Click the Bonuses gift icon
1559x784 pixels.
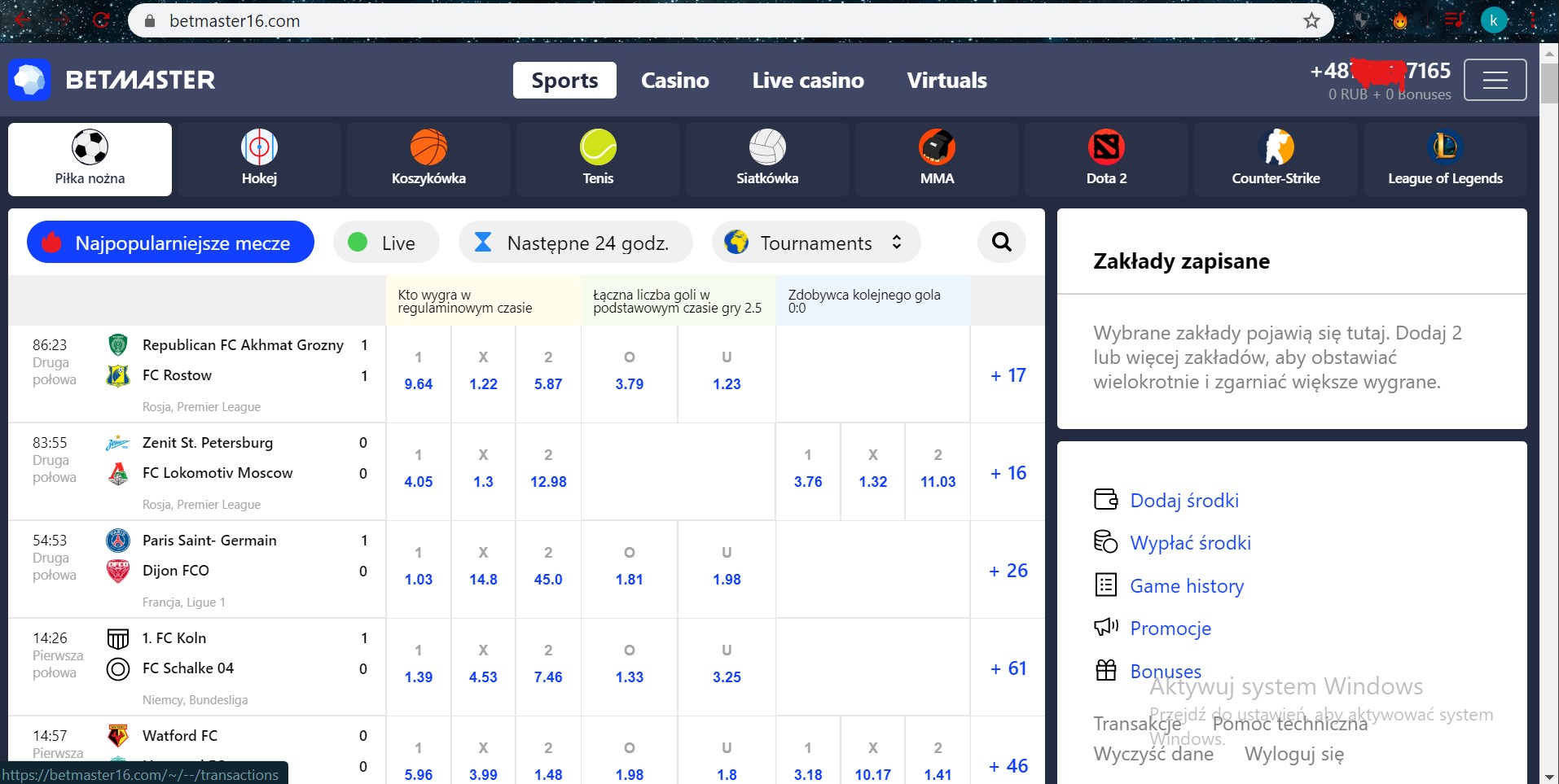tap(1106, 670)
